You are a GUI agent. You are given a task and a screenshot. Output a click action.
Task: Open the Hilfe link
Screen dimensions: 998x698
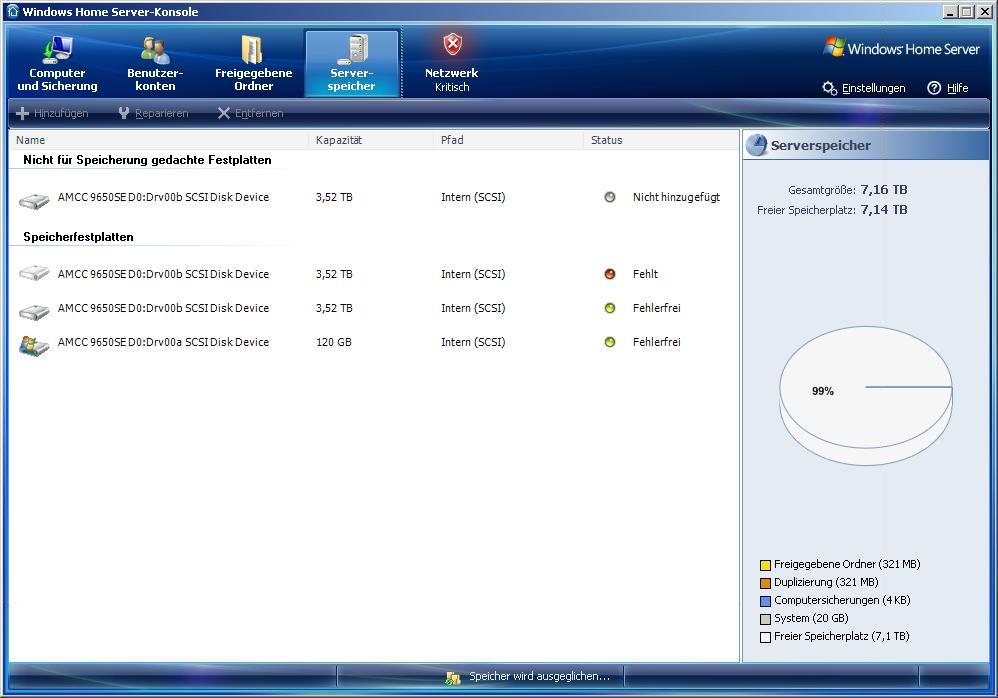(x=948, y=88)
